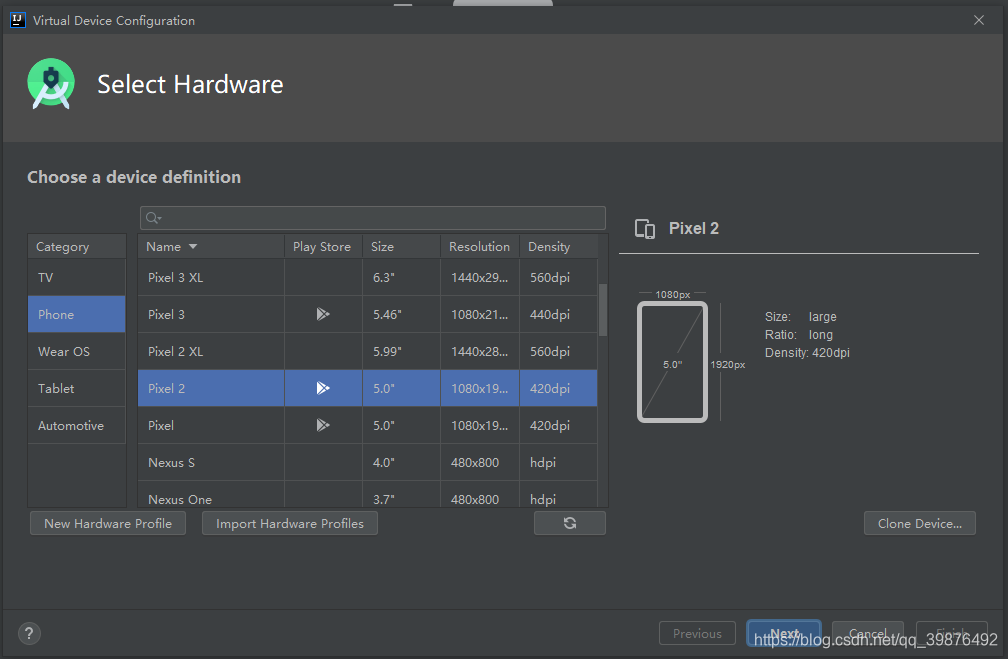Open New Hardware Profile
This screenshot has width=1008, height=659.
(107, 522)
